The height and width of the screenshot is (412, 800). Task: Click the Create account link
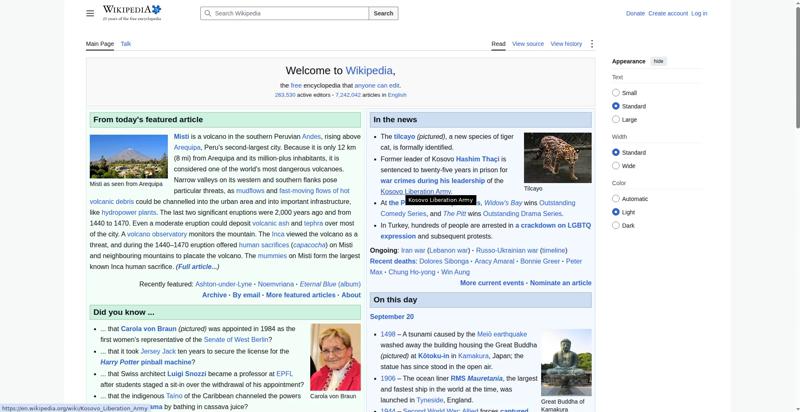(x=668, y=13)
